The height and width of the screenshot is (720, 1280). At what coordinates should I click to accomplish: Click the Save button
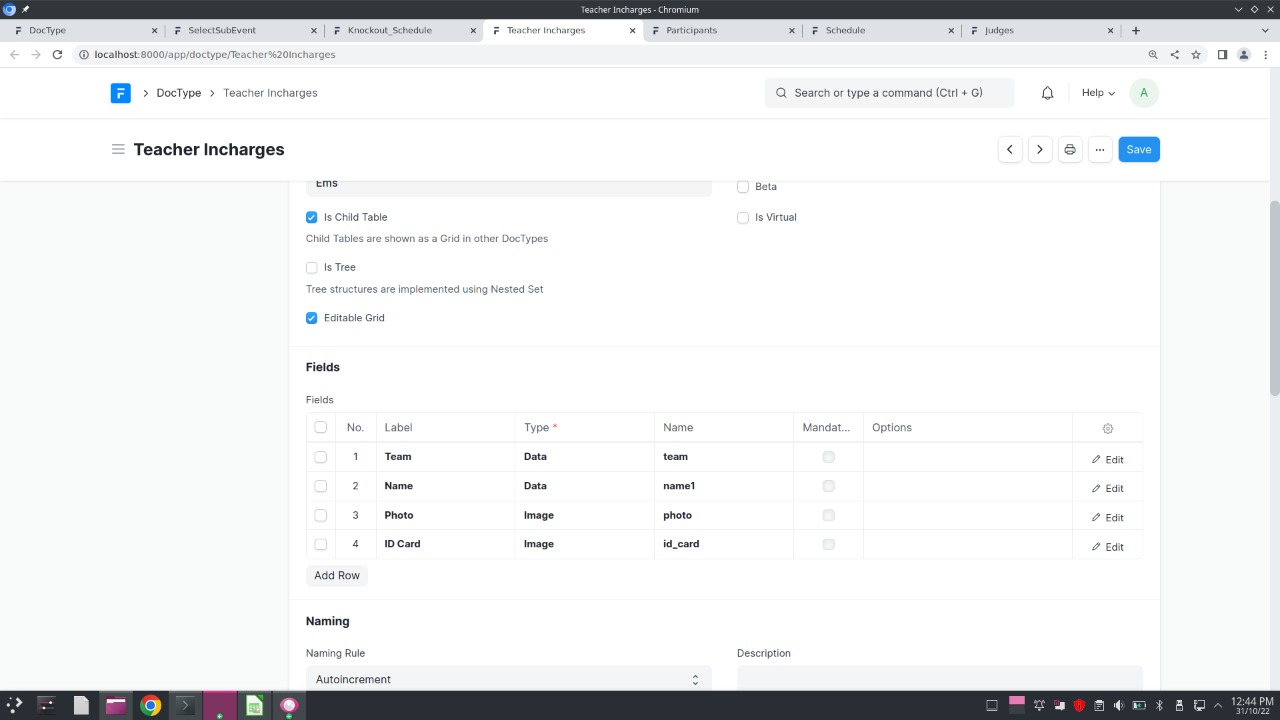(x=1138, y=150)
